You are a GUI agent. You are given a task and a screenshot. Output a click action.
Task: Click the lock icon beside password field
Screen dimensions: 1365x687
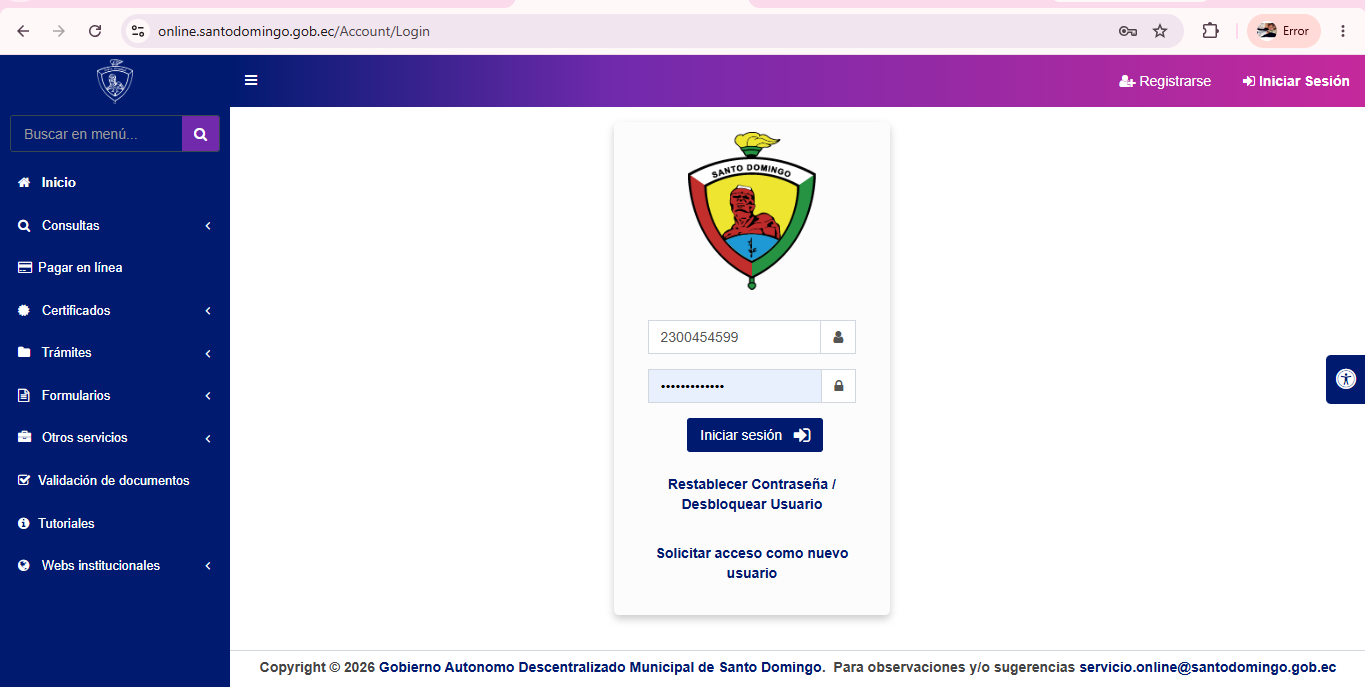pyautogui.click(x=838, y=386)
